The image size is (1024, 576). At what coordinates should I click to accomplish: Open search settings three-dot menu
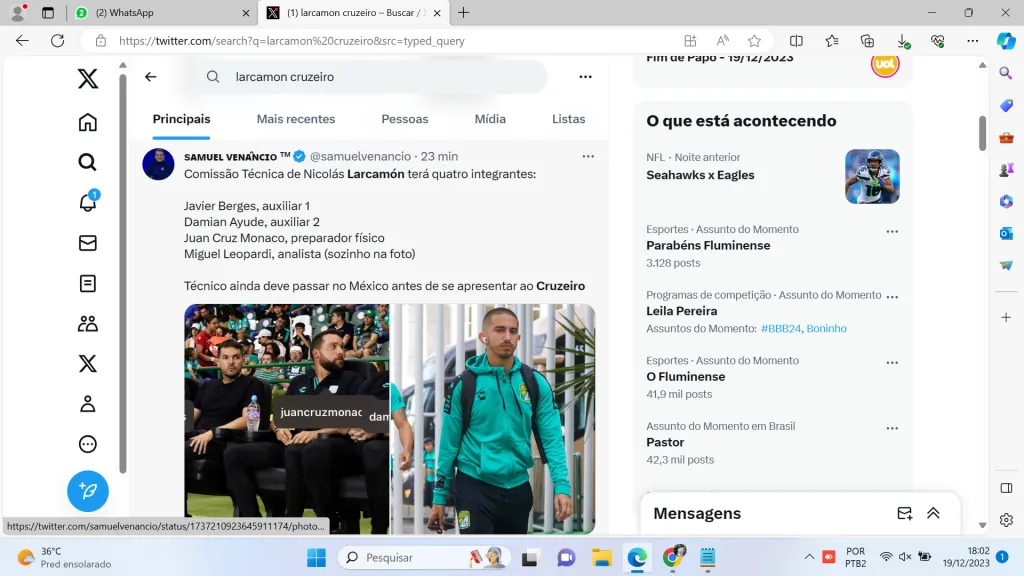pos(585,77)
